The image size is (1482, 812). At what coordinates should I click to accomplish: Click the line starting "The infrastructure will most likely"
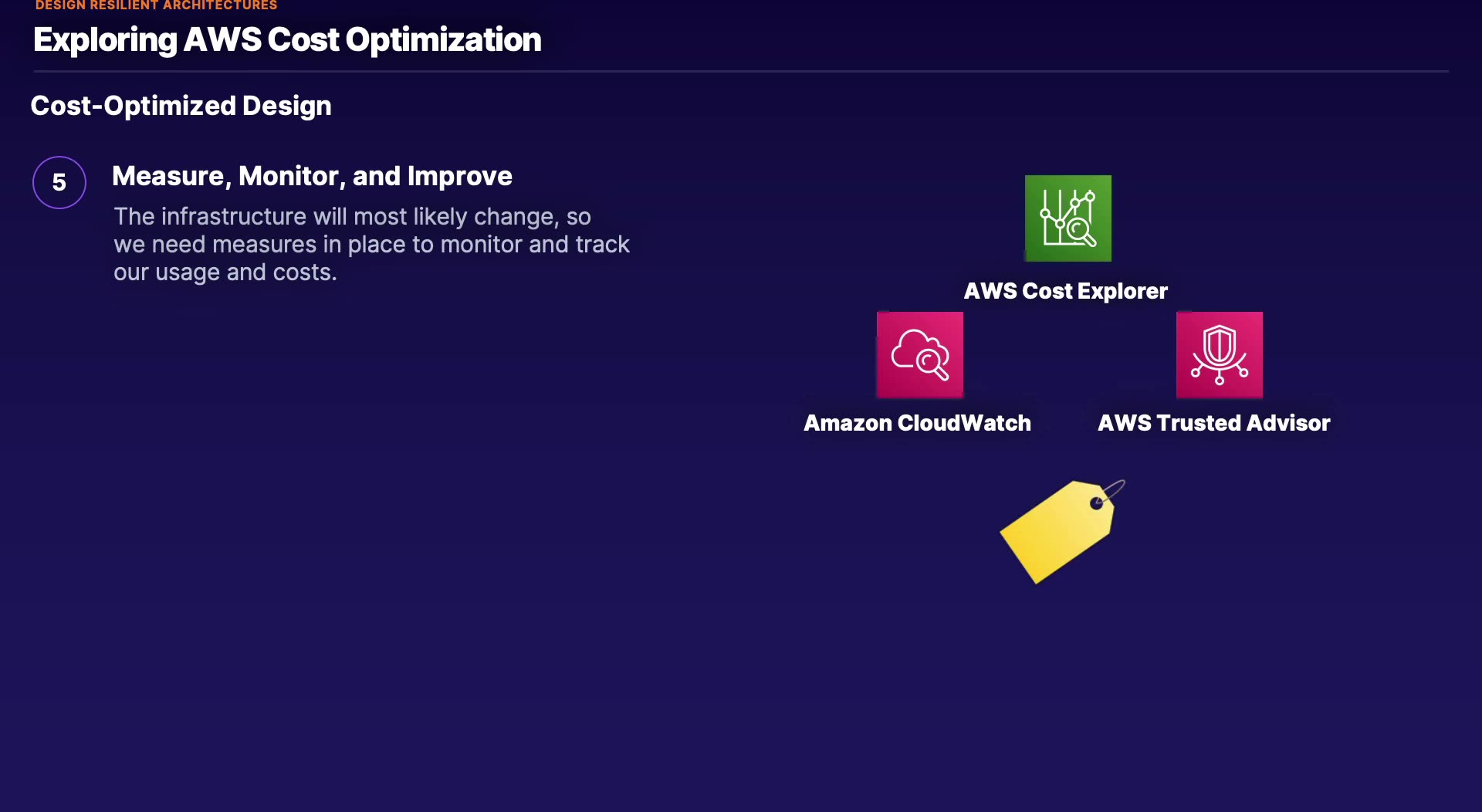pyautogui.click(x=352, y=217)
